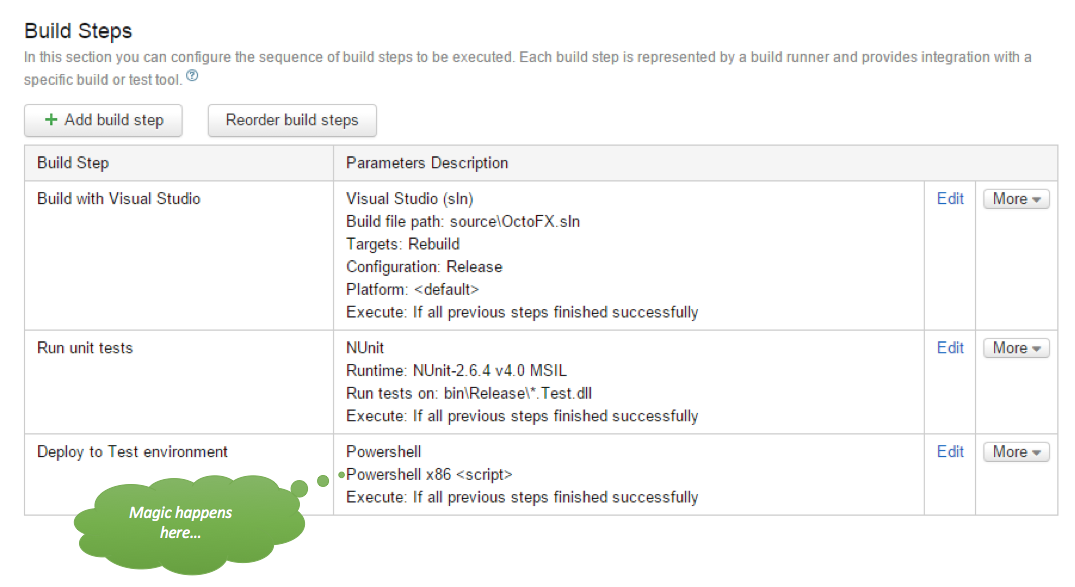
Task: Select the Run unit tests step name
Action: pos(85,348)
